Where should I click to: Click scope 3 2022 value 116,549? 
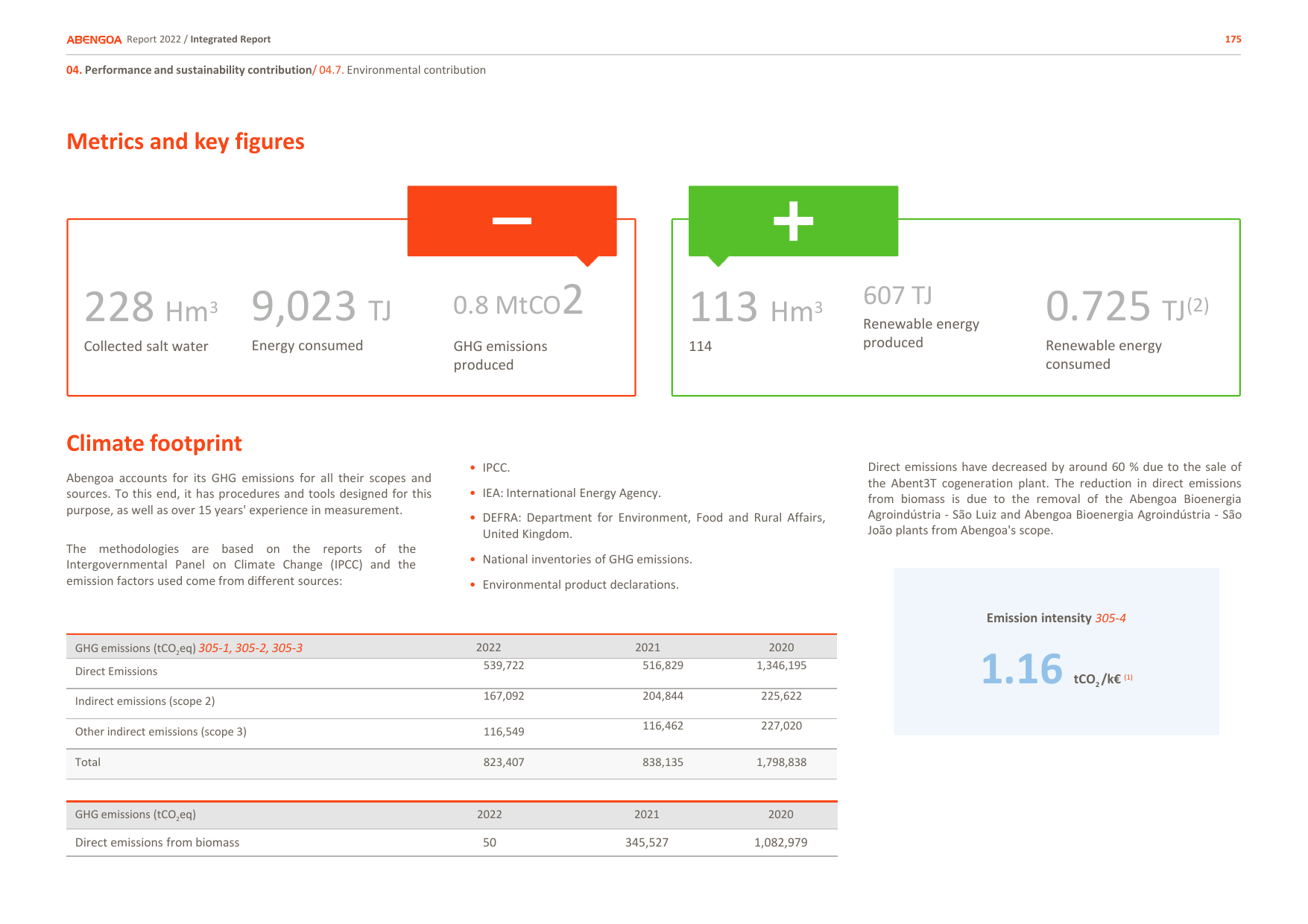click(504, 732)
